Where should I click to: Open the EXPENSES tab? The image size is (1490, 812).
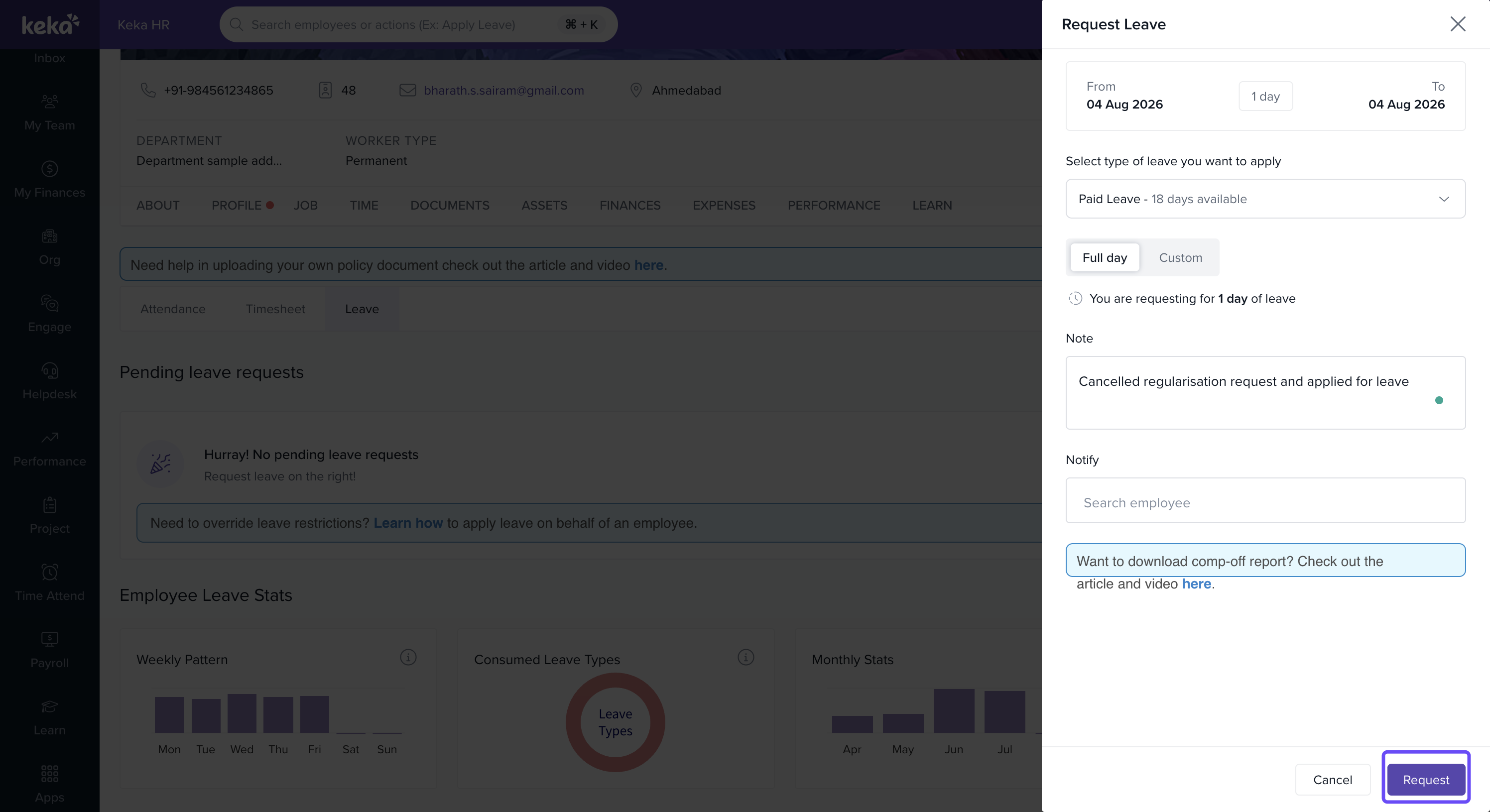point(724,205)
